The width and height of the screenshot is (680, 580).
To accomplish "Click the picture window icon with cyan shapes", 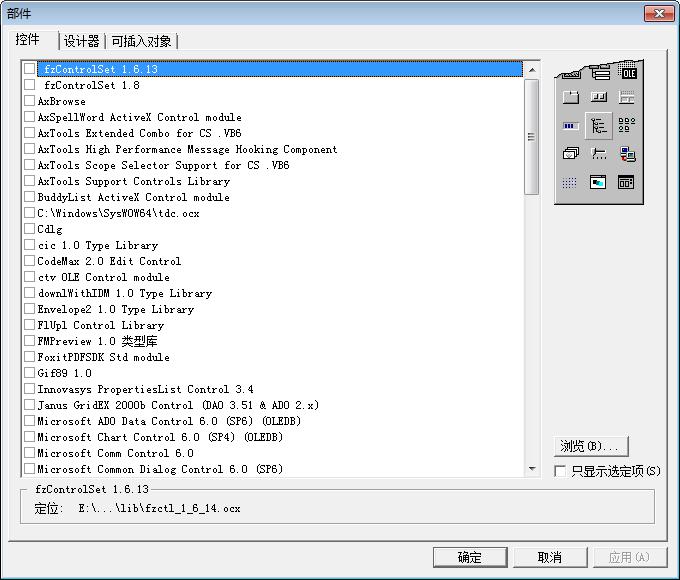I will [598, 182].
